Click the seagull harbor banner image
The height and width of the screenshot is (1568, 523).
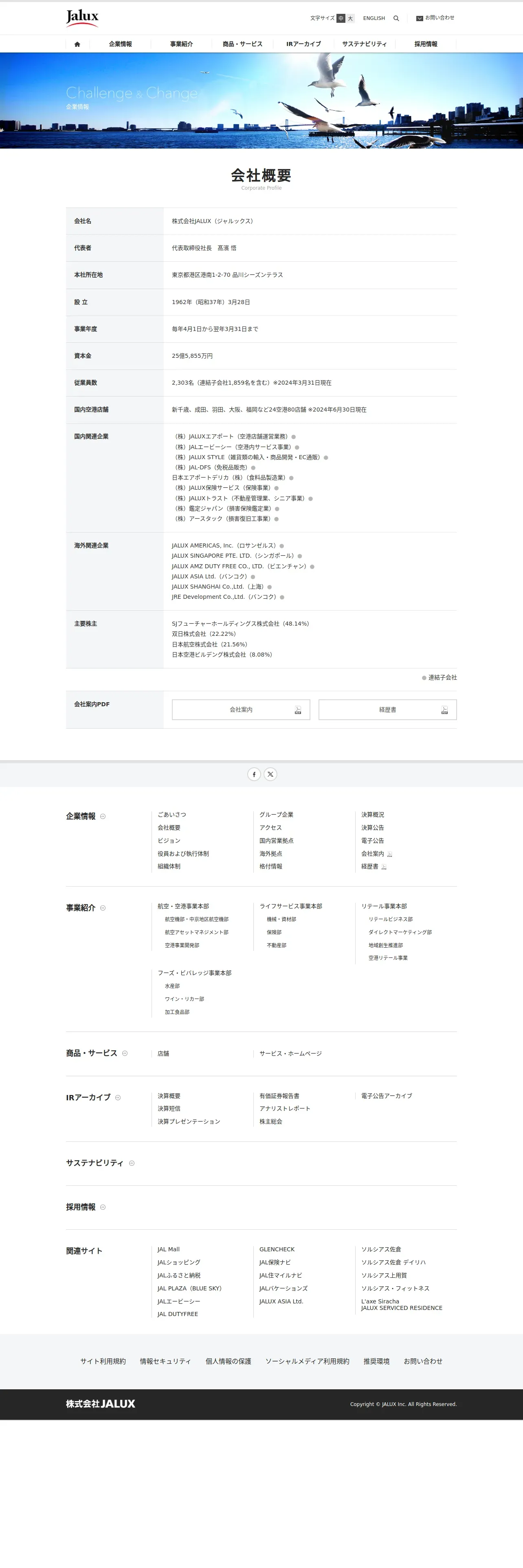261,101
